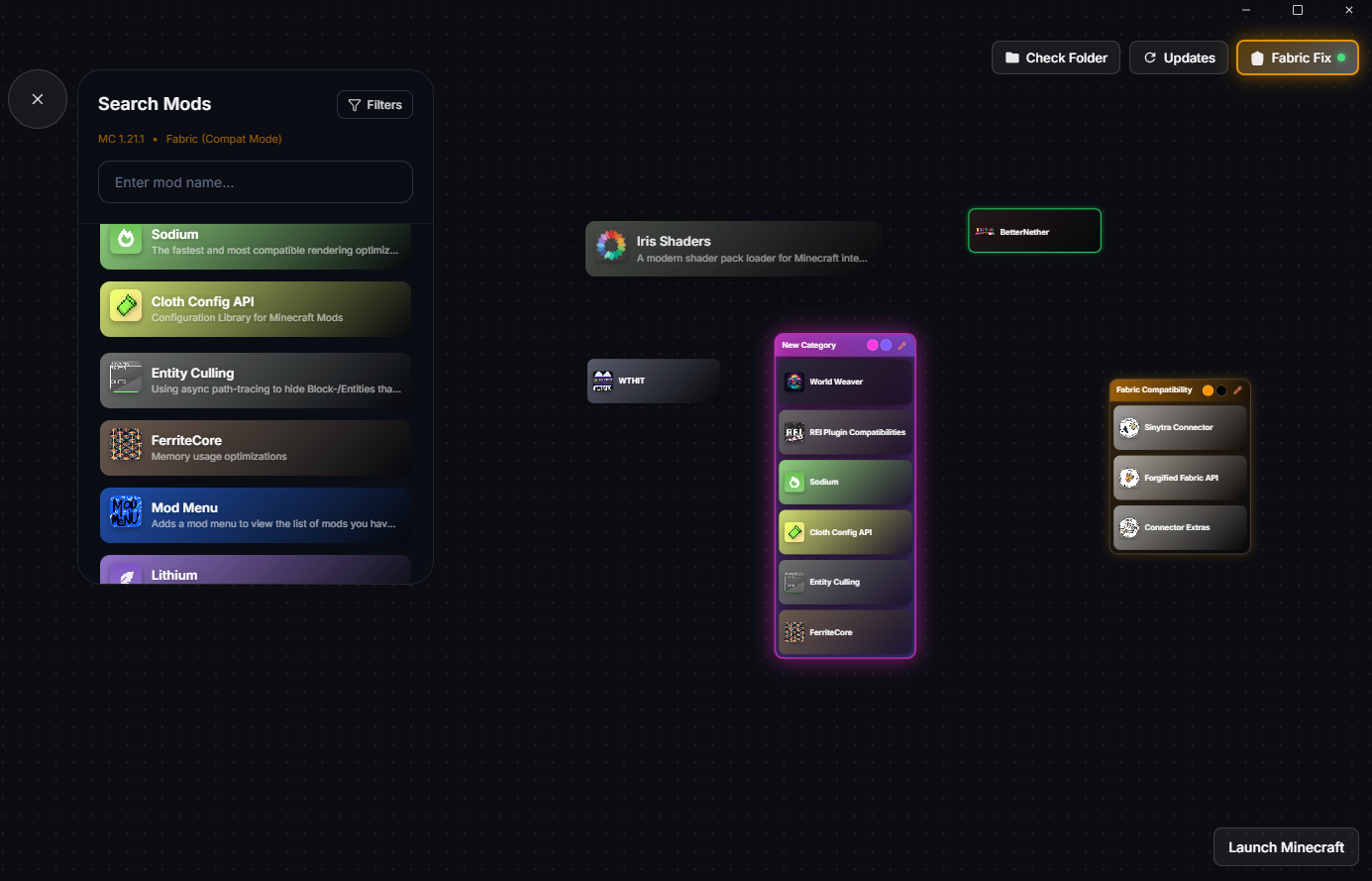Click the Fabric Compatibility title

(1154, 390)
